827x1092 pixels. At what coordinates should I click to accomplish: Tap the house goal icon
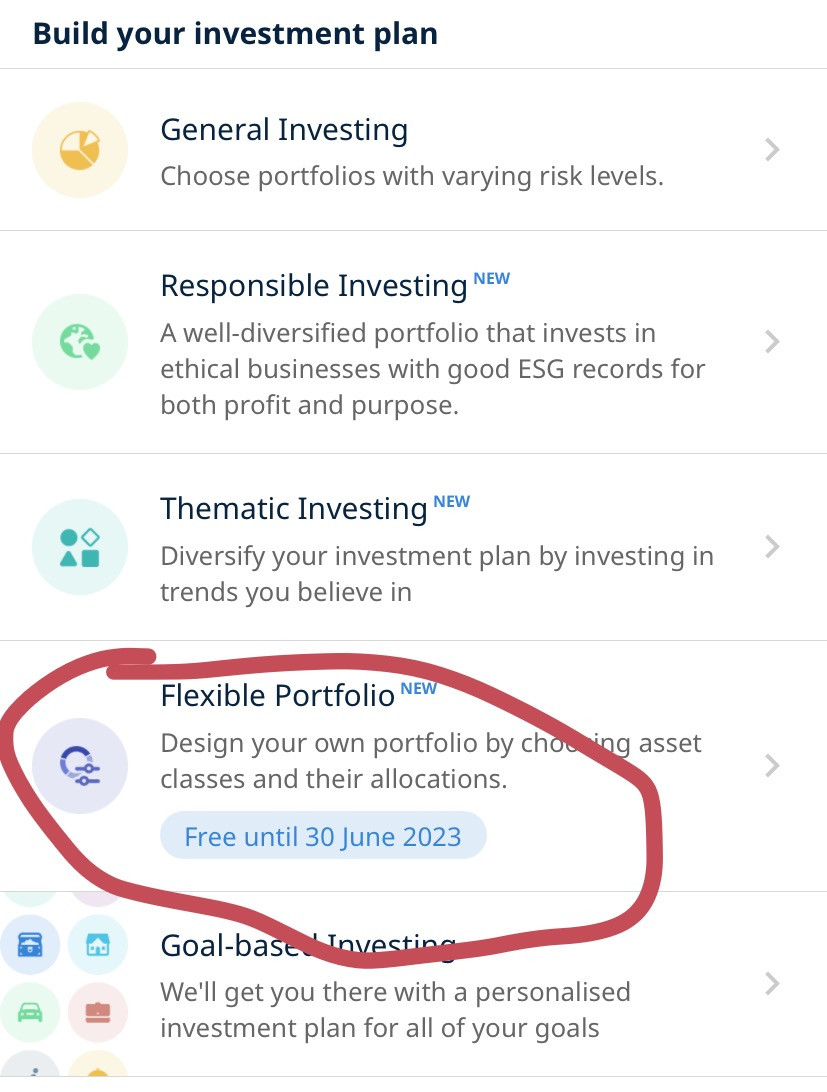pyautogui.click(x=98, y=945)
